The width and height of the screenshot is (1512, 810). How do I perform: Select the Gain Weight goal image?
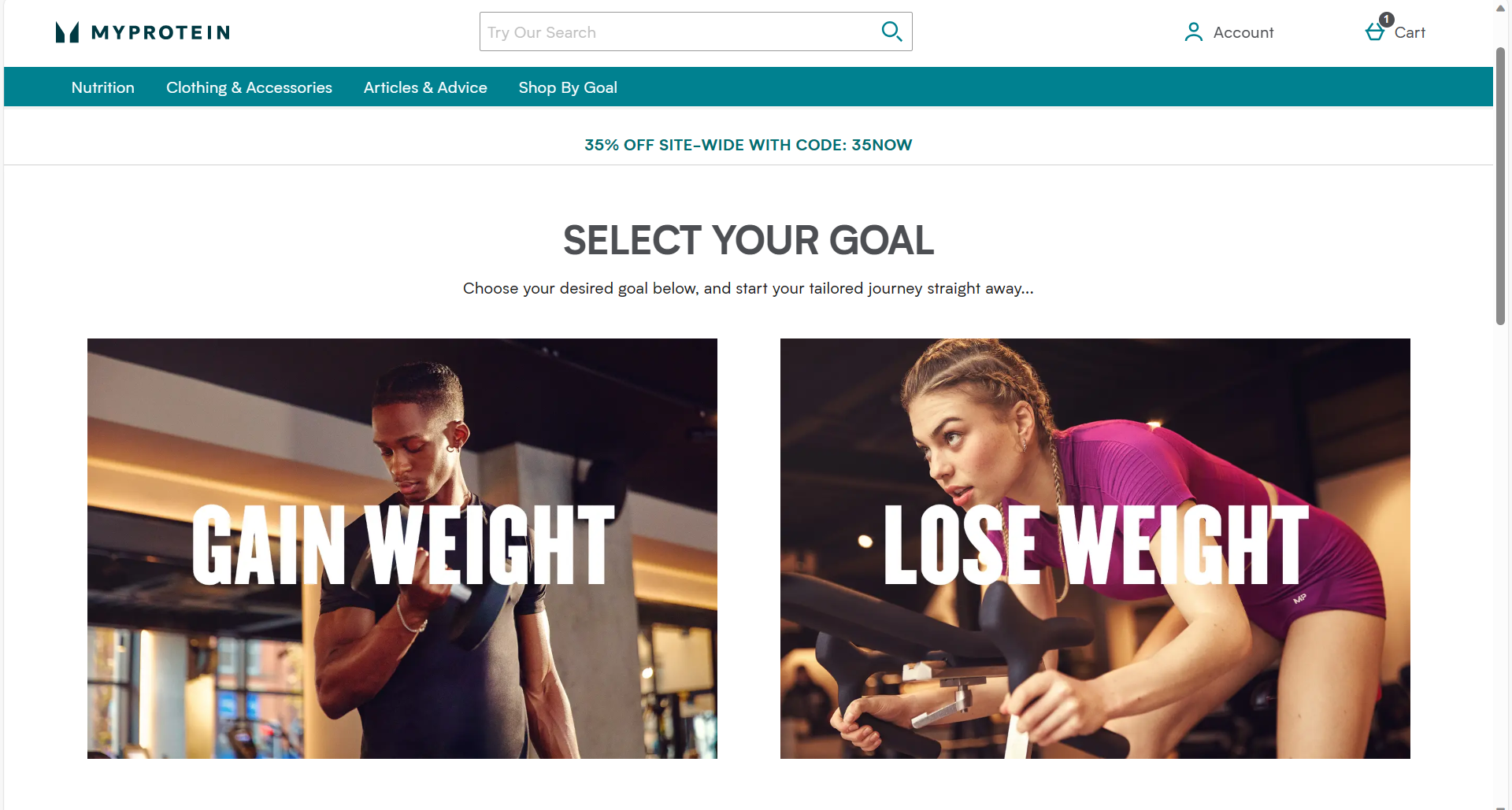[x=402, y=549]
